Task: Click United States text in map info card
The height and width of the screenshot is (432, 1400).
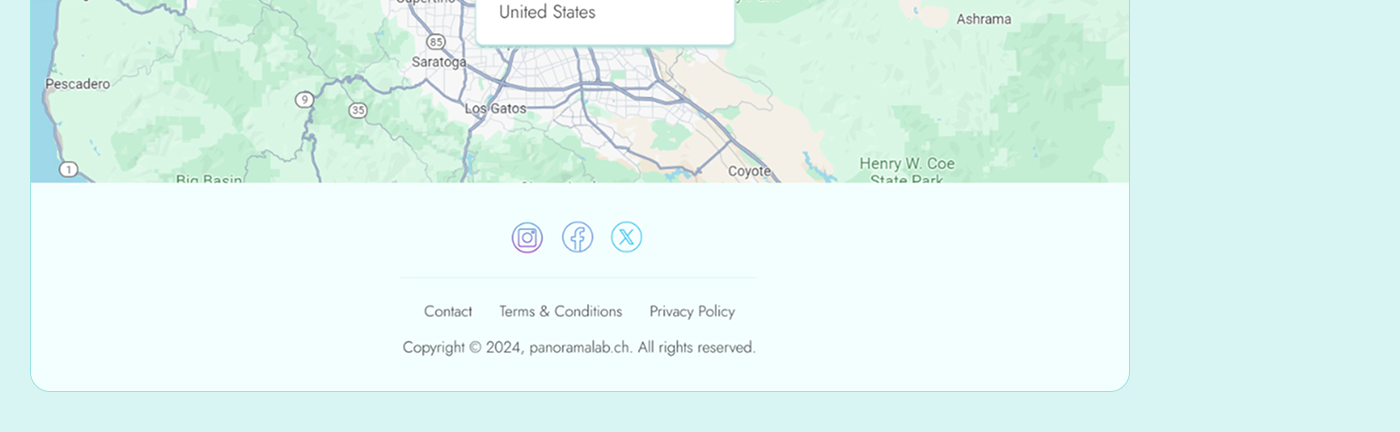Action: pos(547,12)
